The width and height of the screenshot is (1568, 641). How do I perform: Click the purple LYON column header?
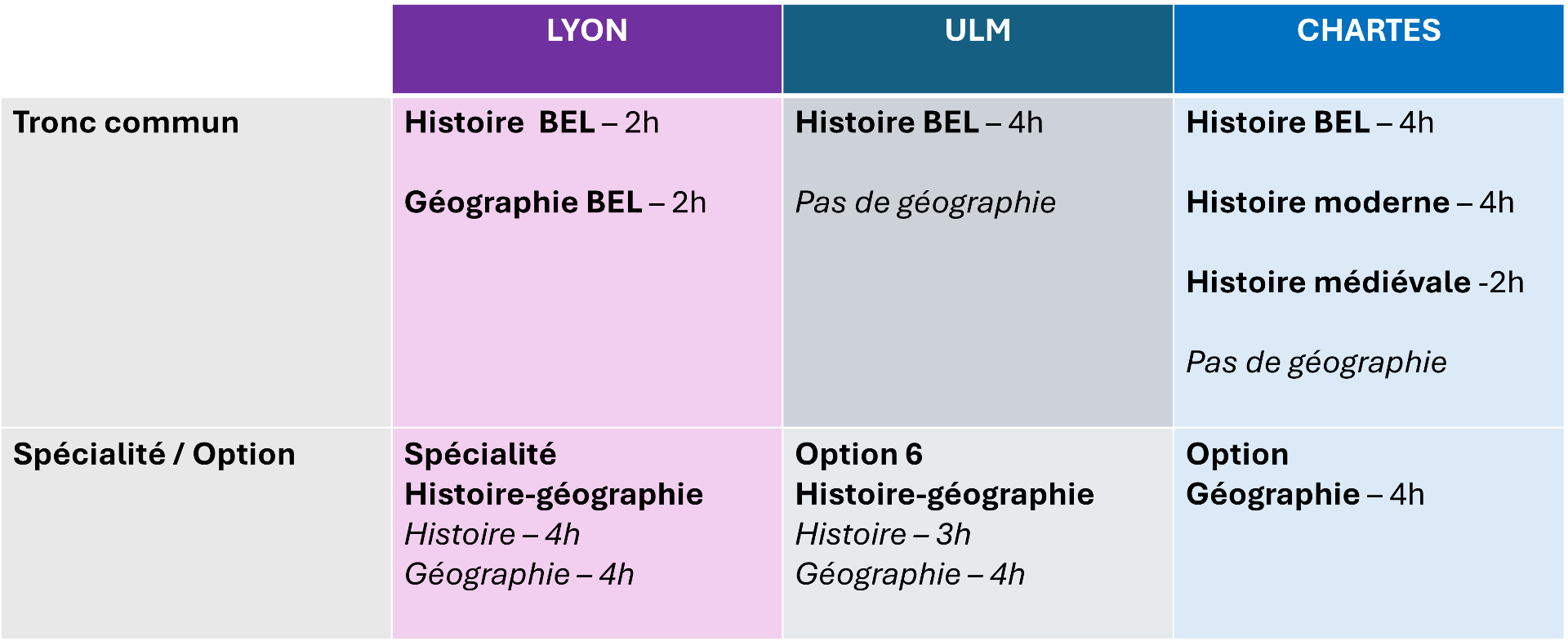(586, 31)
